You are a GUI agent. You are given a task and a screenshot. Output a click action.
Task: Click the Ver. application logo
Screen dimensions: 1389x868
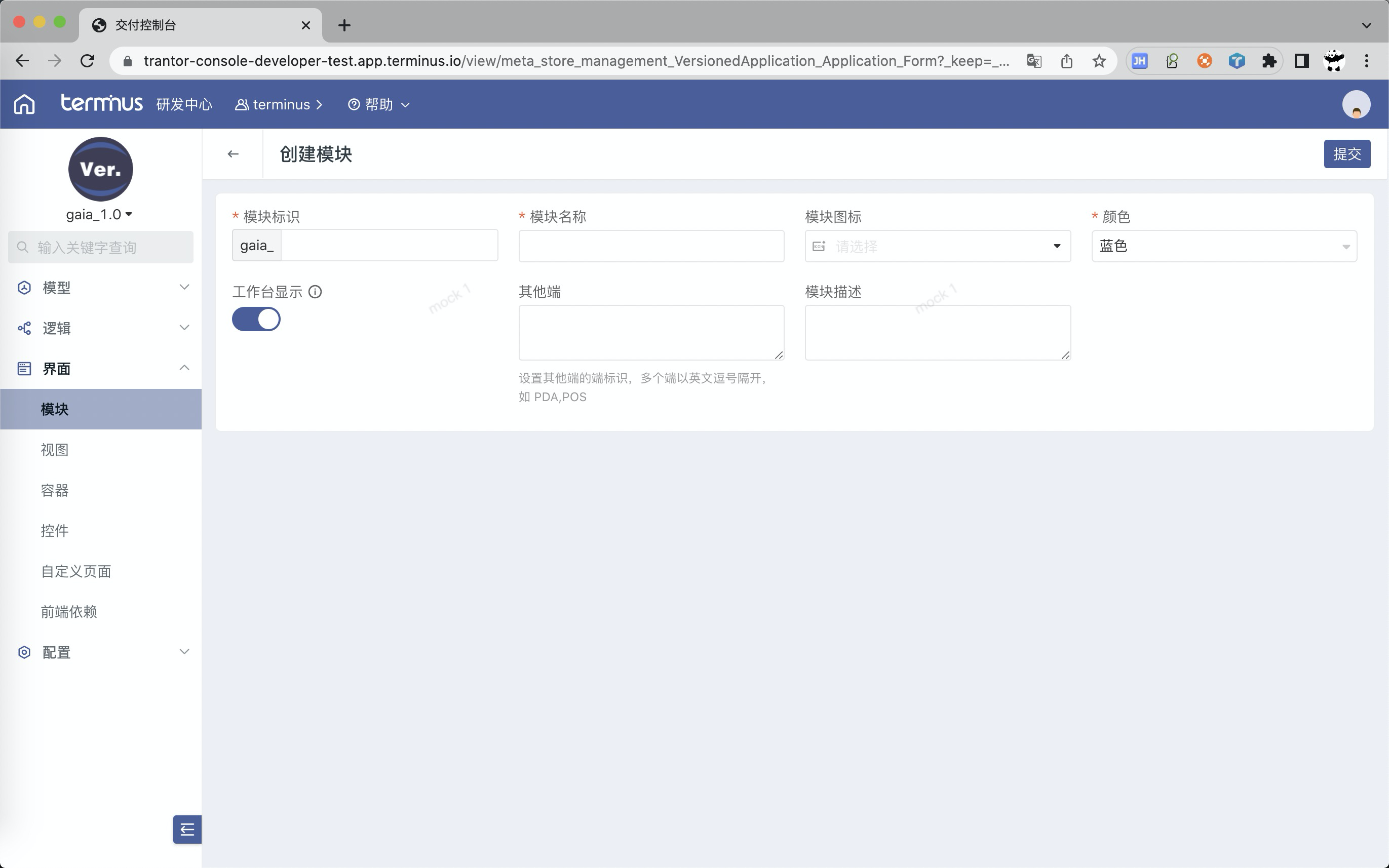pos(100,169)
